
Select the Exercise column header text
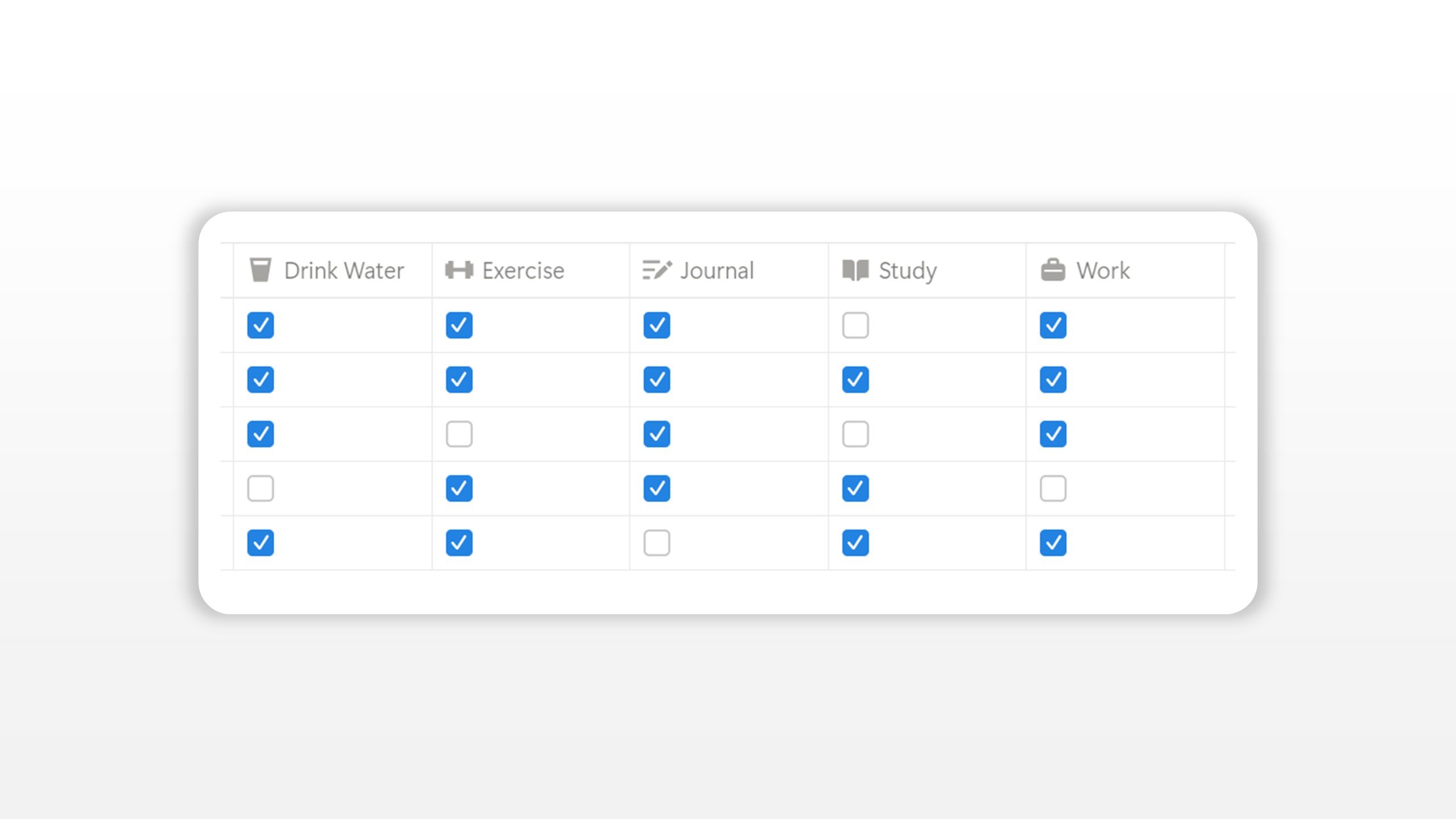tap(523, 271)
